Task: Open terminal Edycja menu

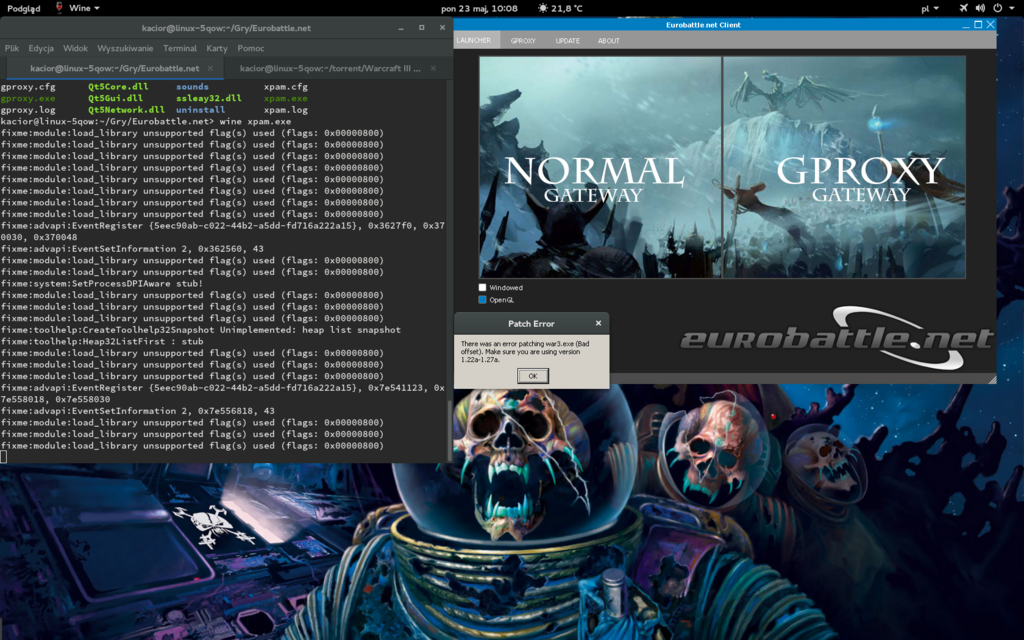Action: click(x=40, y=48)
